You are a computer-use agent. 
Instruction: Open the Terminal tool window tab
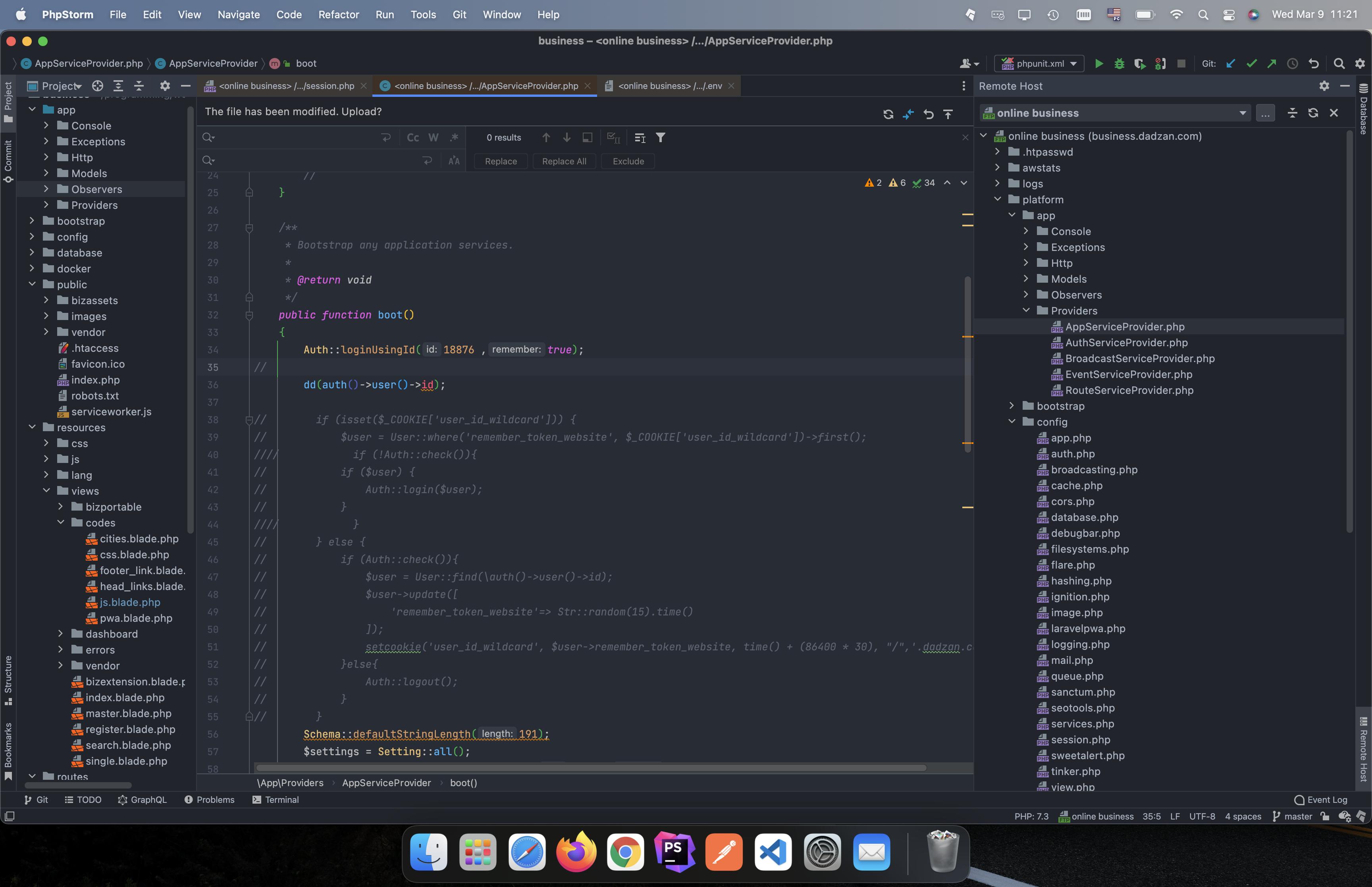pyautogui.click(x=276, y=800)
